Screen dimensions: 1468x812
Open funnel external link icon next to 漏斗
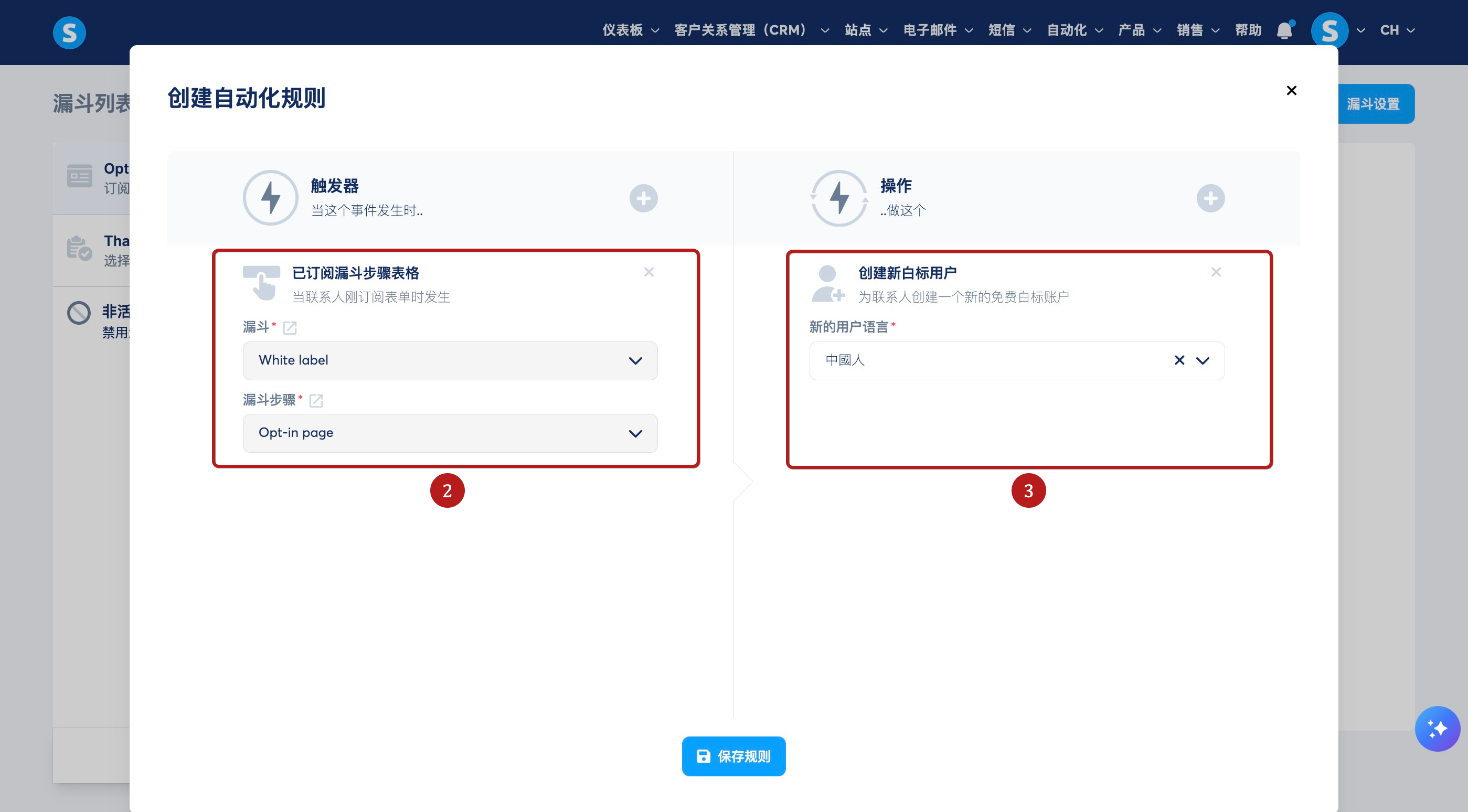tap(290, 328)
